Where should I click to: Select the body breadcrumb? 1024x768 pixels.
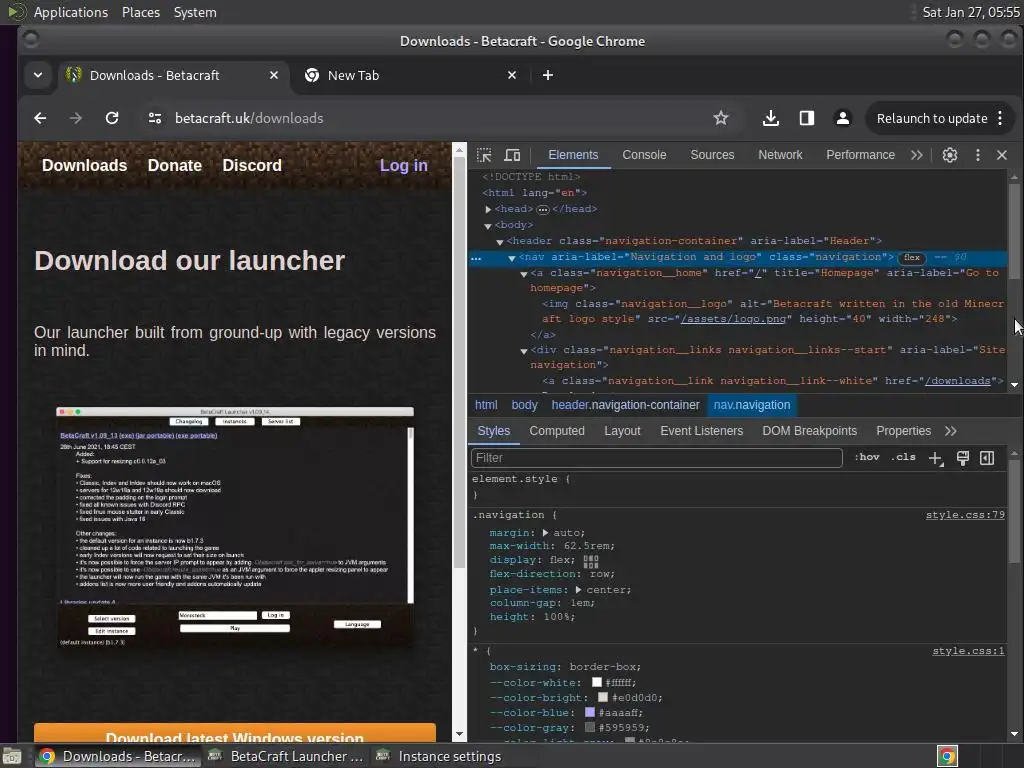524,405
